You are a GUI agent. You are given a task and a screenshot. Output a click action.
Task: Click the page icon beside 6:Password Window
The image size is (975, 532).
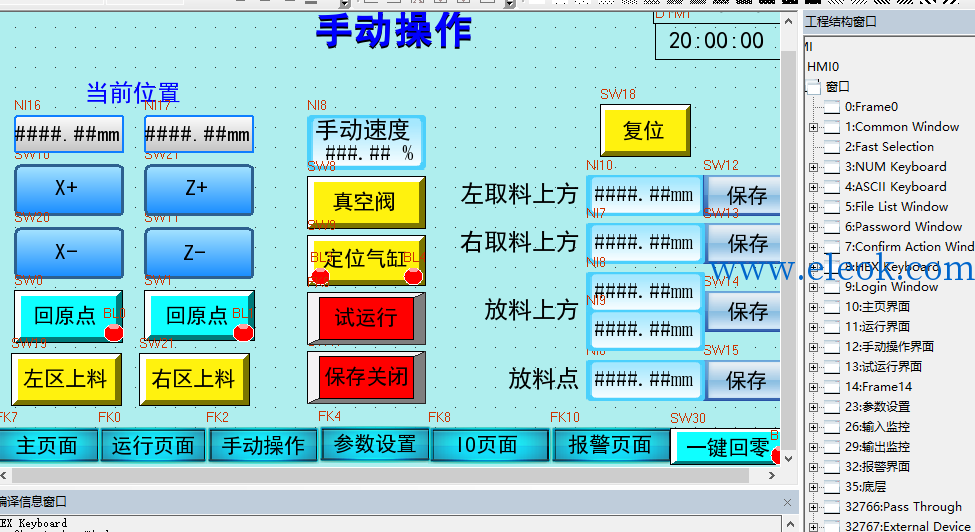click(x=831, y=227)
